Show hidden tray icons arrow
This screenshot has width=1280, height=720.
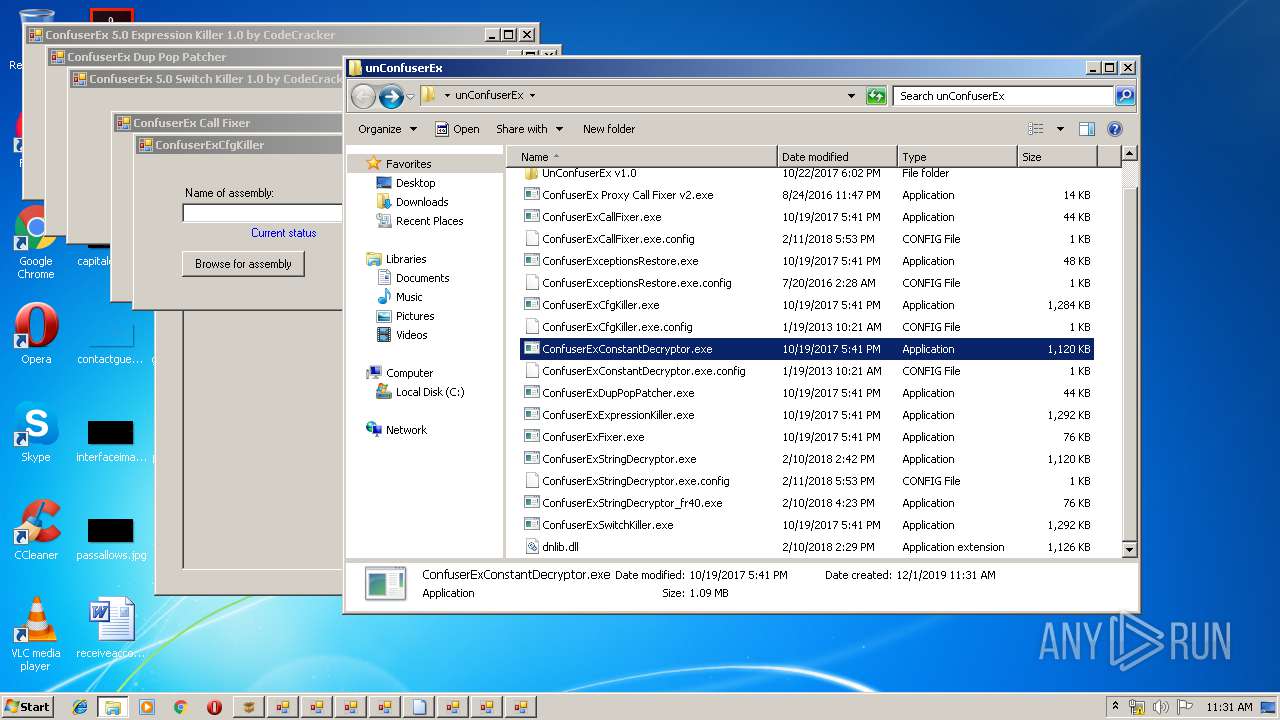(1116, 706)
